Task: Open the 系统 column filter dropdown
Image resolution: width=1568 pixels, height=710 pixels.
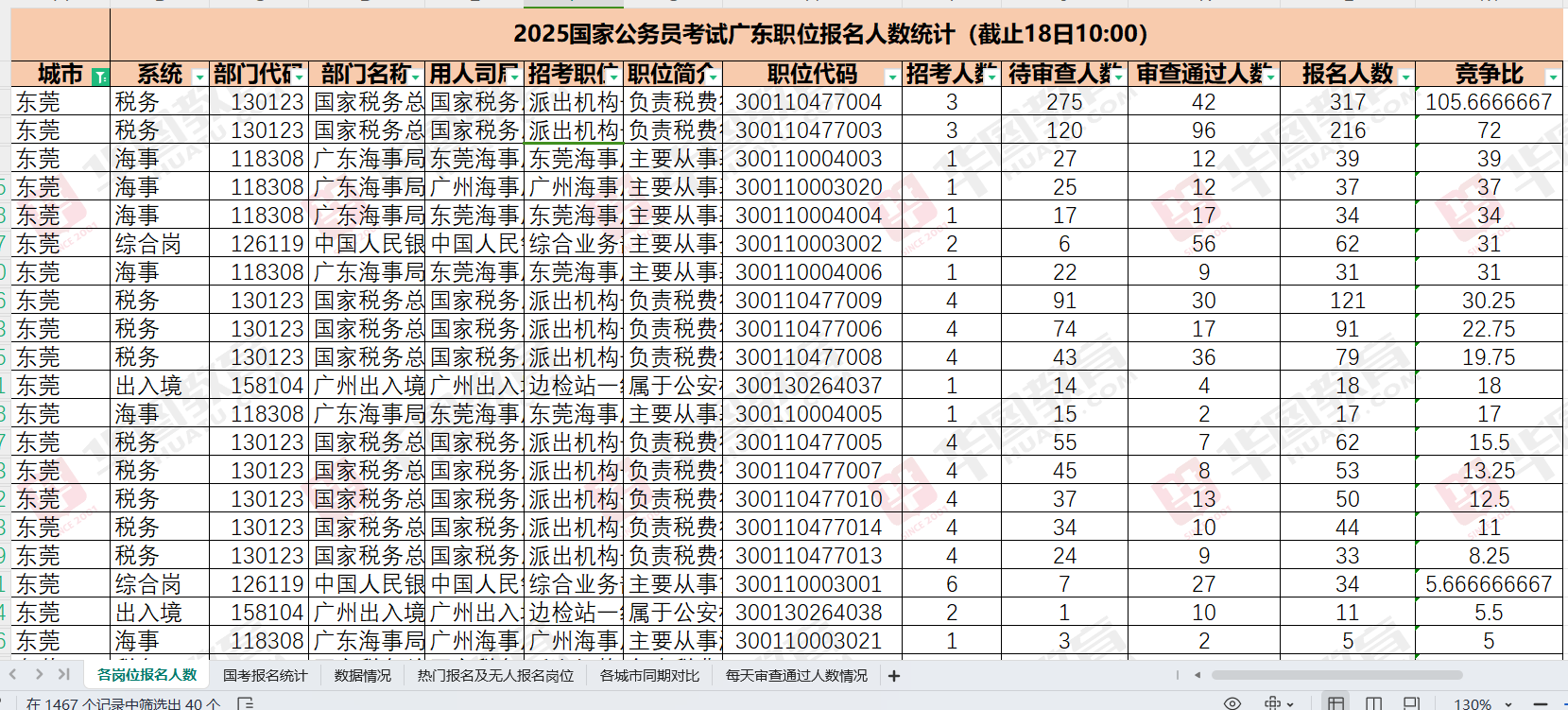Action: (198, 77)
